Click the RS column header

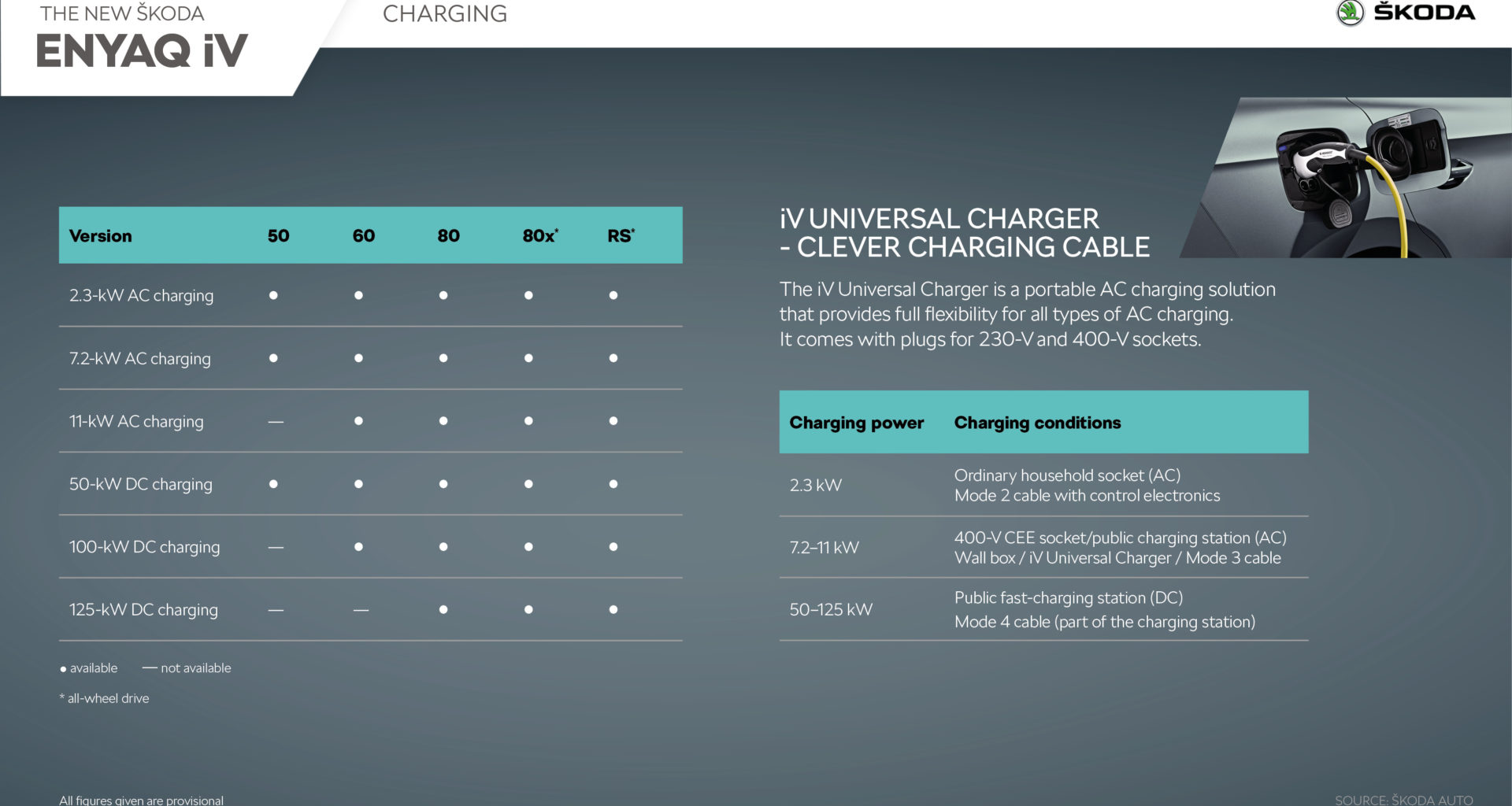621,235
